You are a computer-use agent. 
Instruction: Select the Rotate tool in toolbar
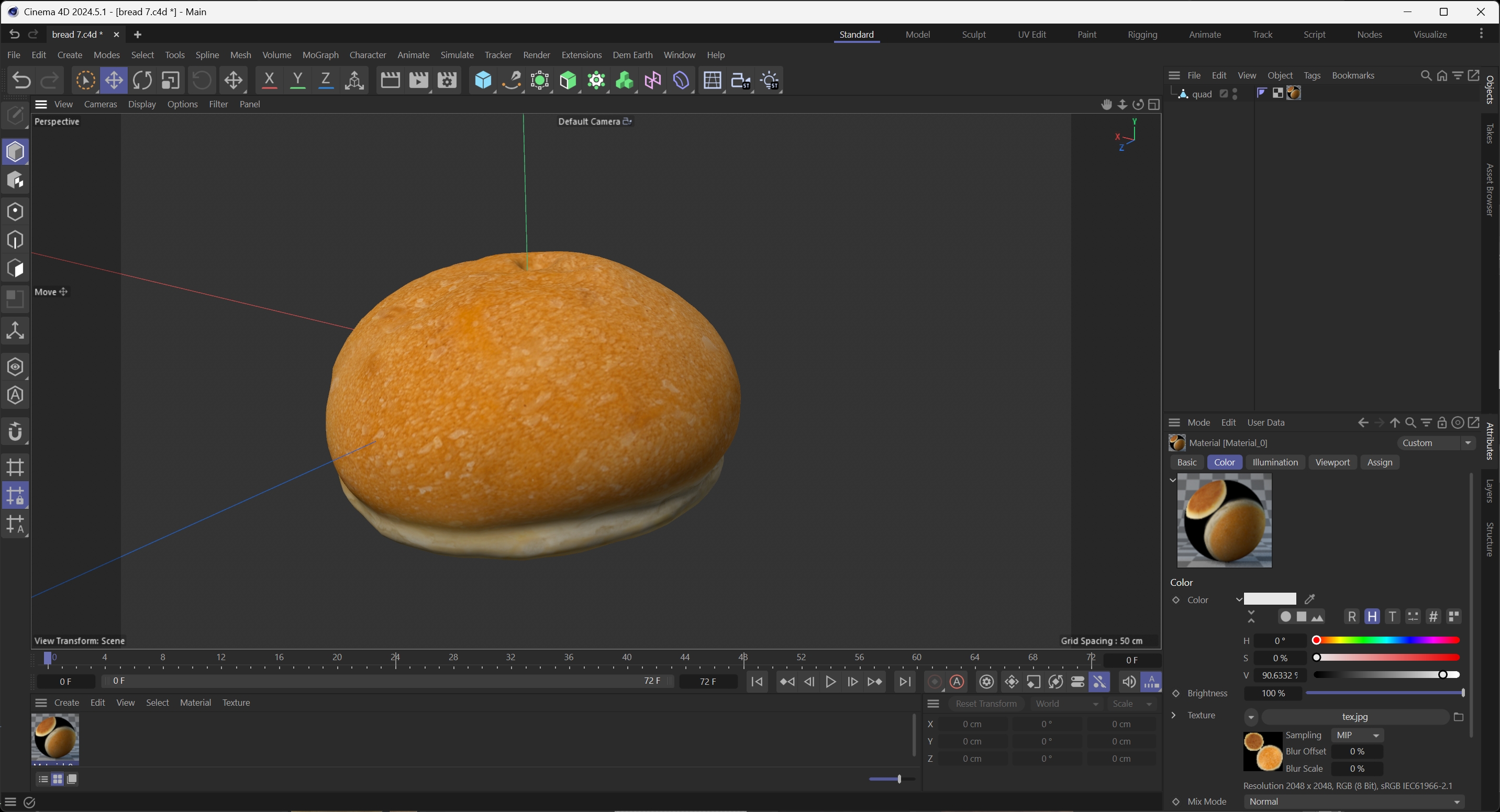tap(142, 80)
